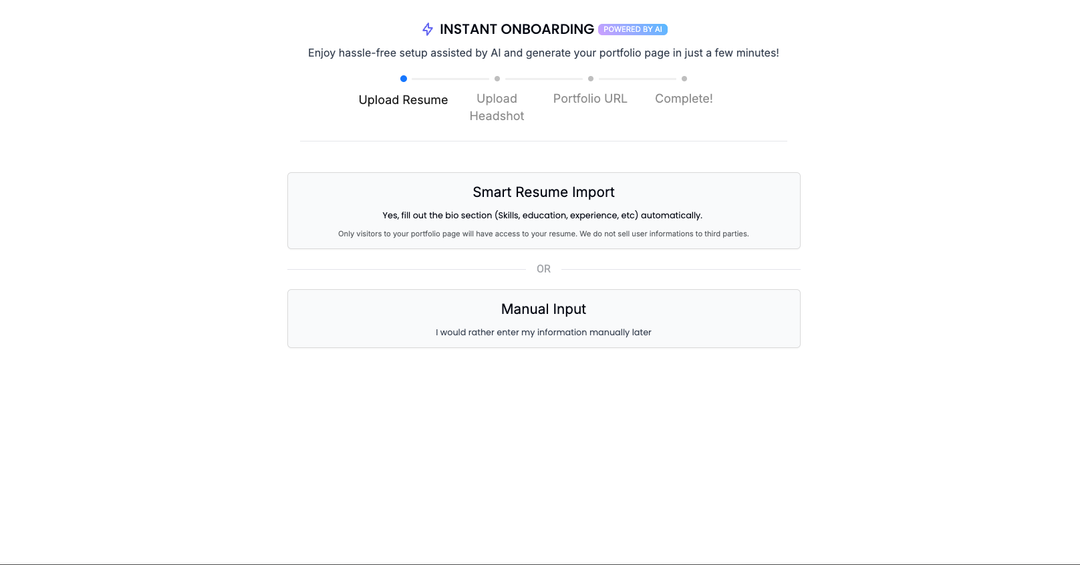Image resolution: width=1080 pixels, height=565 pixels.
Task: Click progress line between Portfolio URL and Complete! dots
Action: pyautogui.click(x=637, y=78)
